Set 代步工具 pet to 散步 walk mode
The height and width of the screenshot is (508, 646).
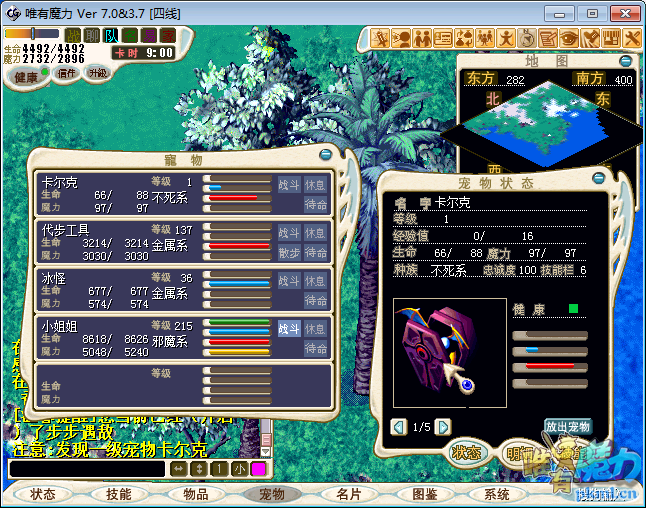point(289,253)
